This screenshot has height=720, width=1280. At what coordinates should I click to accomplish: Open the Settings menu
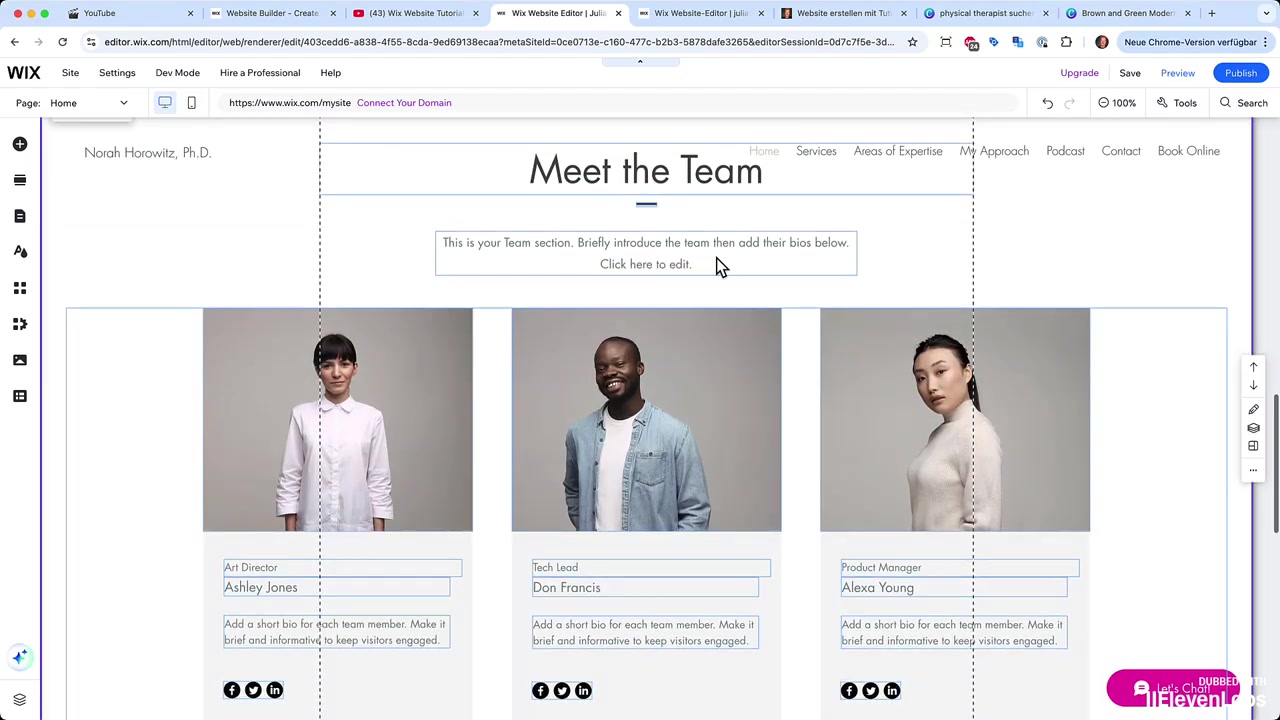tap(117, 73)
